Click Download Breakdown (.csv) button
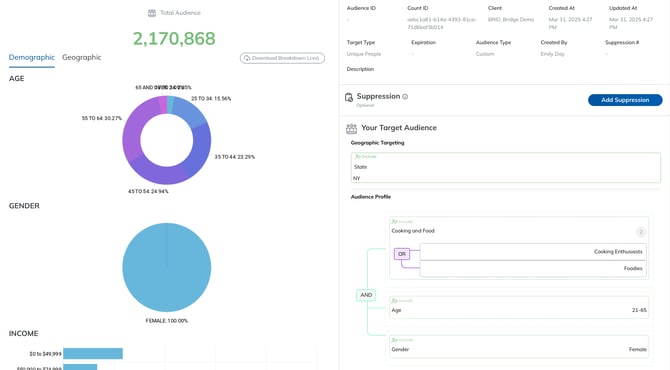Screen dimensions: 670x370 pyautogui.click(x=282, y=58)
